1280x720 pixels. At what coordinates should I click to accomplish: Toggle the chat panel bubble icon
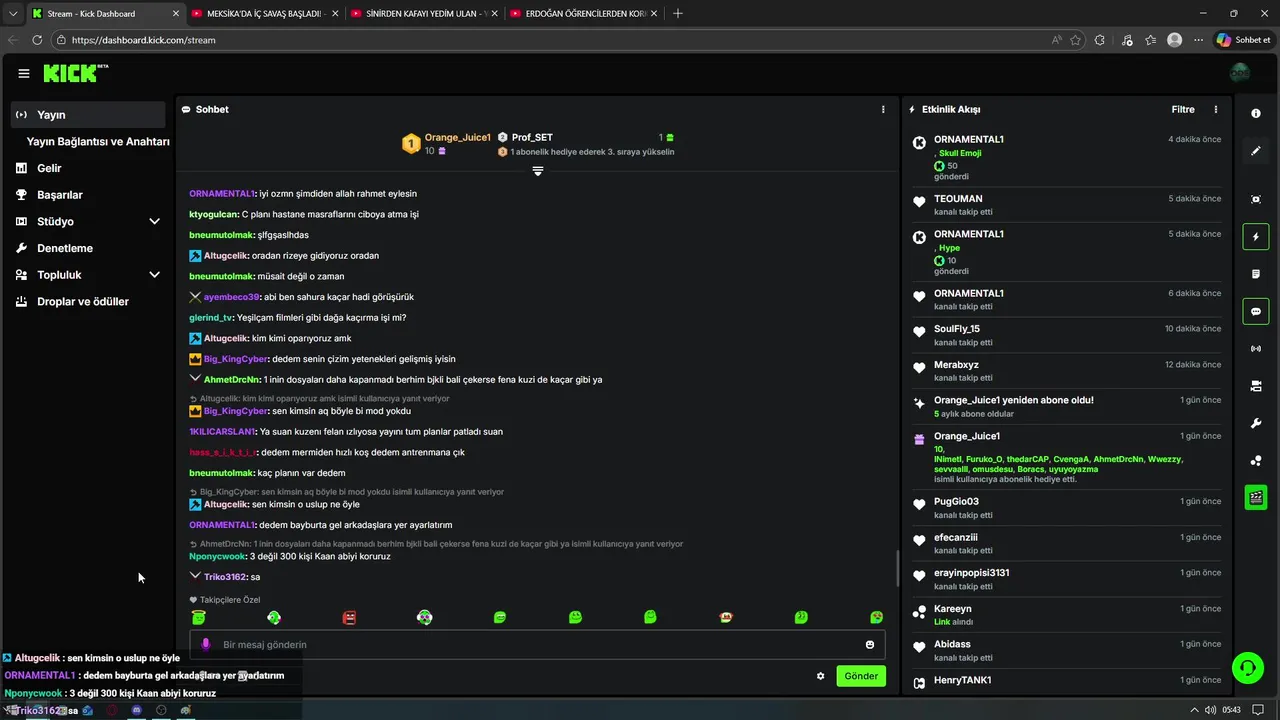1256,311
